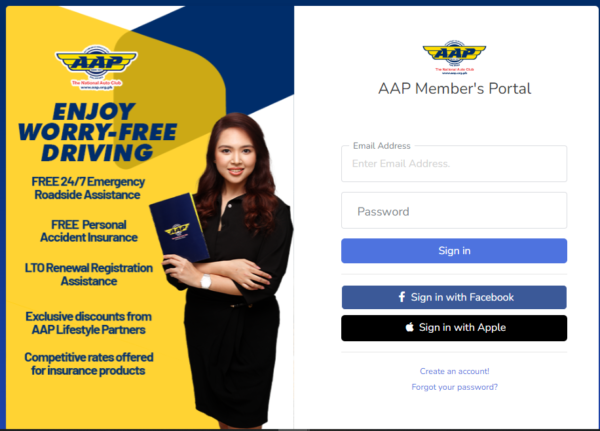
Task: Click the AAP Member's Portal heading
Action: point(454,88)
